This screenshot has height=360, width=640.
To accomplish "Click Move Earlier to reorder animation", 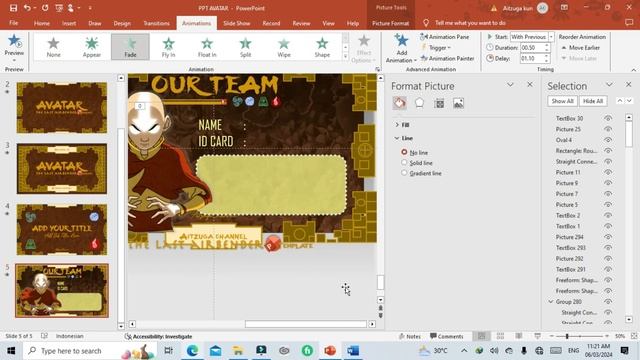I will pyautogui.click(x=581, y=48).
